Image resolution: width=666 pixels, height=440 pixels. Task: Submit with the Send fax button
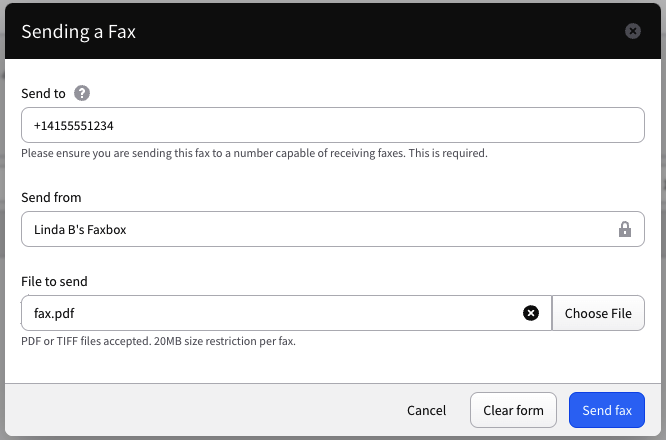coord(607,410)
